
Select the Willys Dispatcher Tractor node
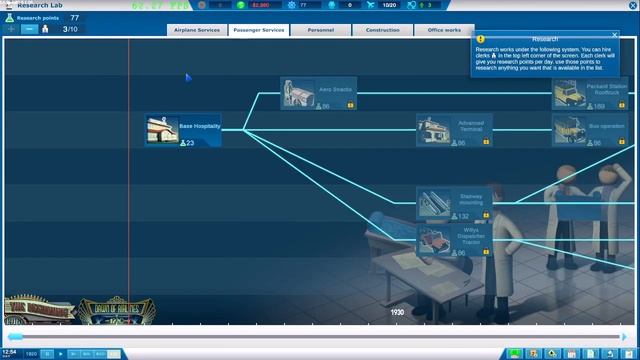[454, 240]
